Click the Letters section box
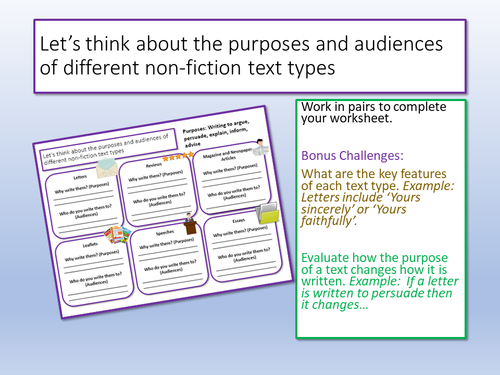The image size is (500, 375). (84, 204)
